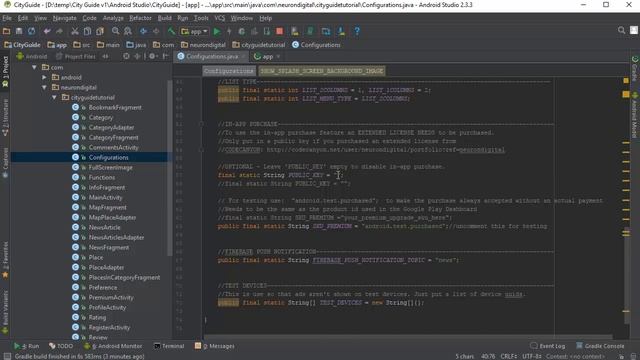The width and height of the screenshot is (640, 360).
Task: Click the Replace icon in toolbar
Action: (128, 31)
